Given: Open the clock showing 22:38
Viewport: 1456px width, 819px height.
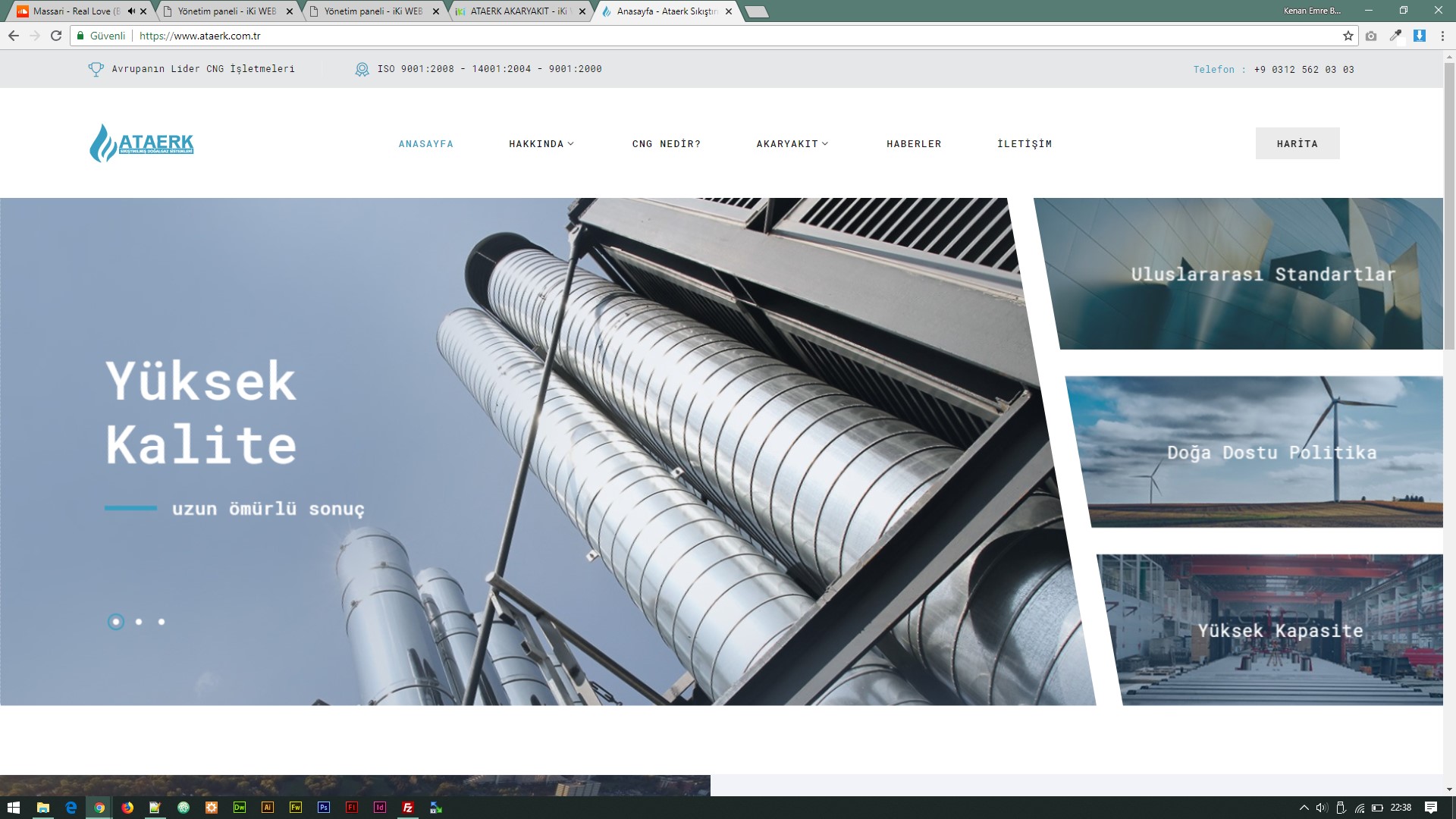Looking at the screenshot, I should point(1401,808).
